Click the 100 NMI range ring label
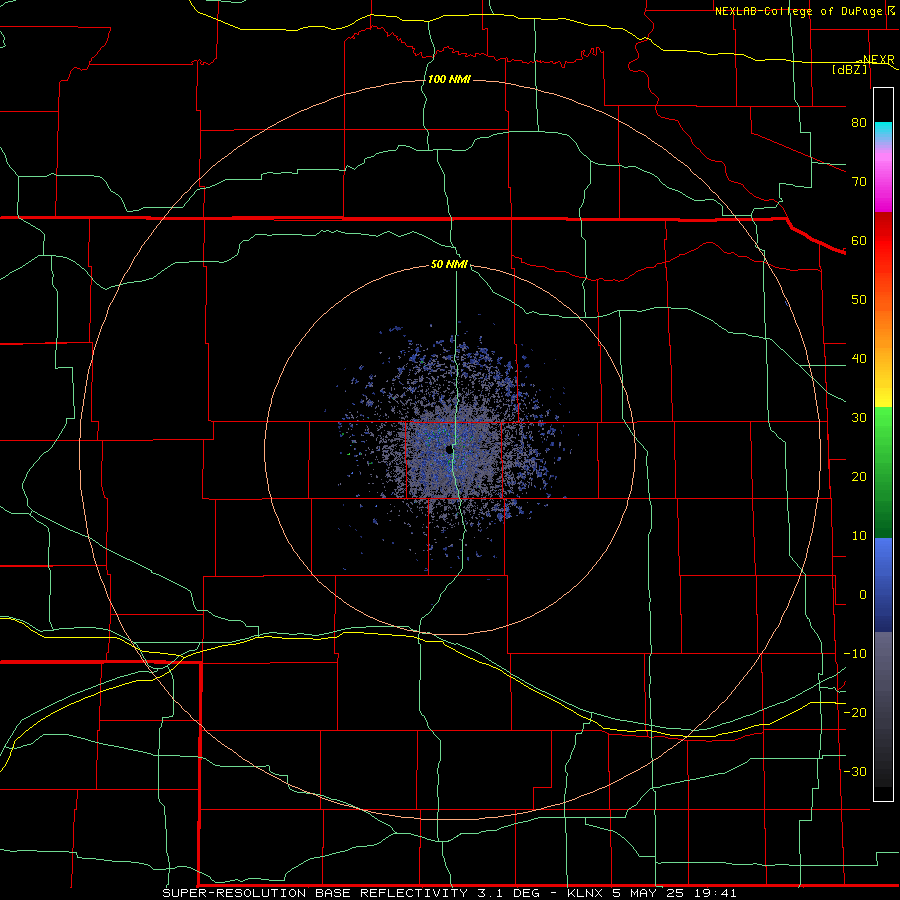This screenshot has width=900, height=900. pyautogui.click(x=449, y=79)
